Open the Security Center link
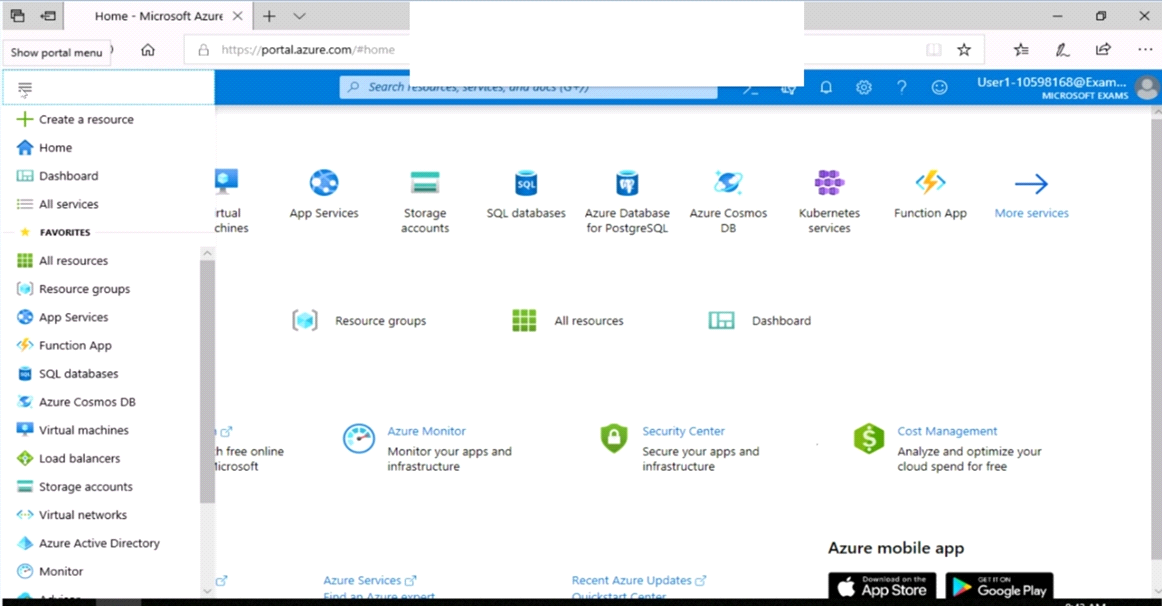Viewport: 1162px width, 606px height. point(683,431)
